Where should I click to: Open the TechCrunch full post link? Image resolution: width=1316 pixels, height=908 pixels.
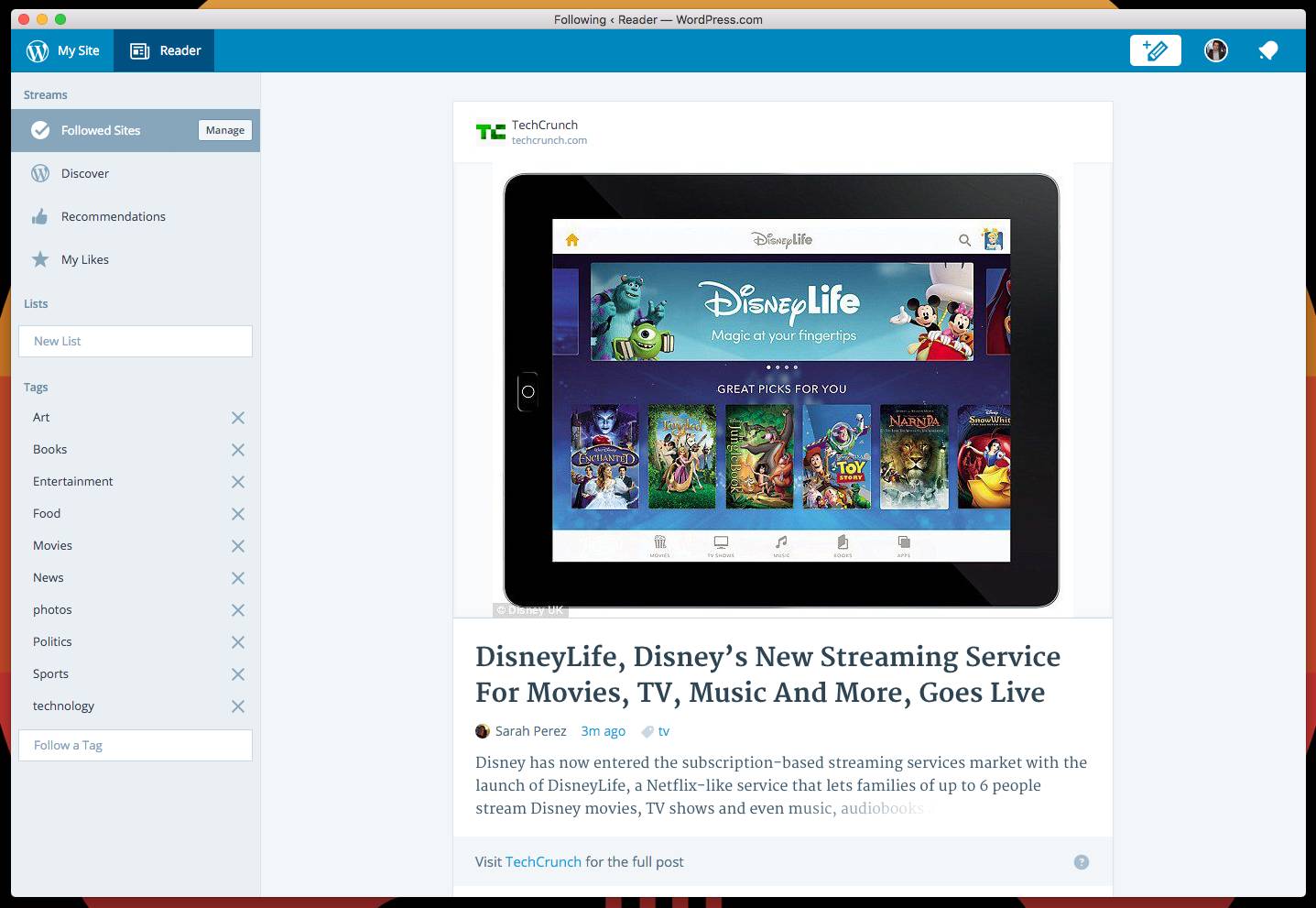point(543,862)
